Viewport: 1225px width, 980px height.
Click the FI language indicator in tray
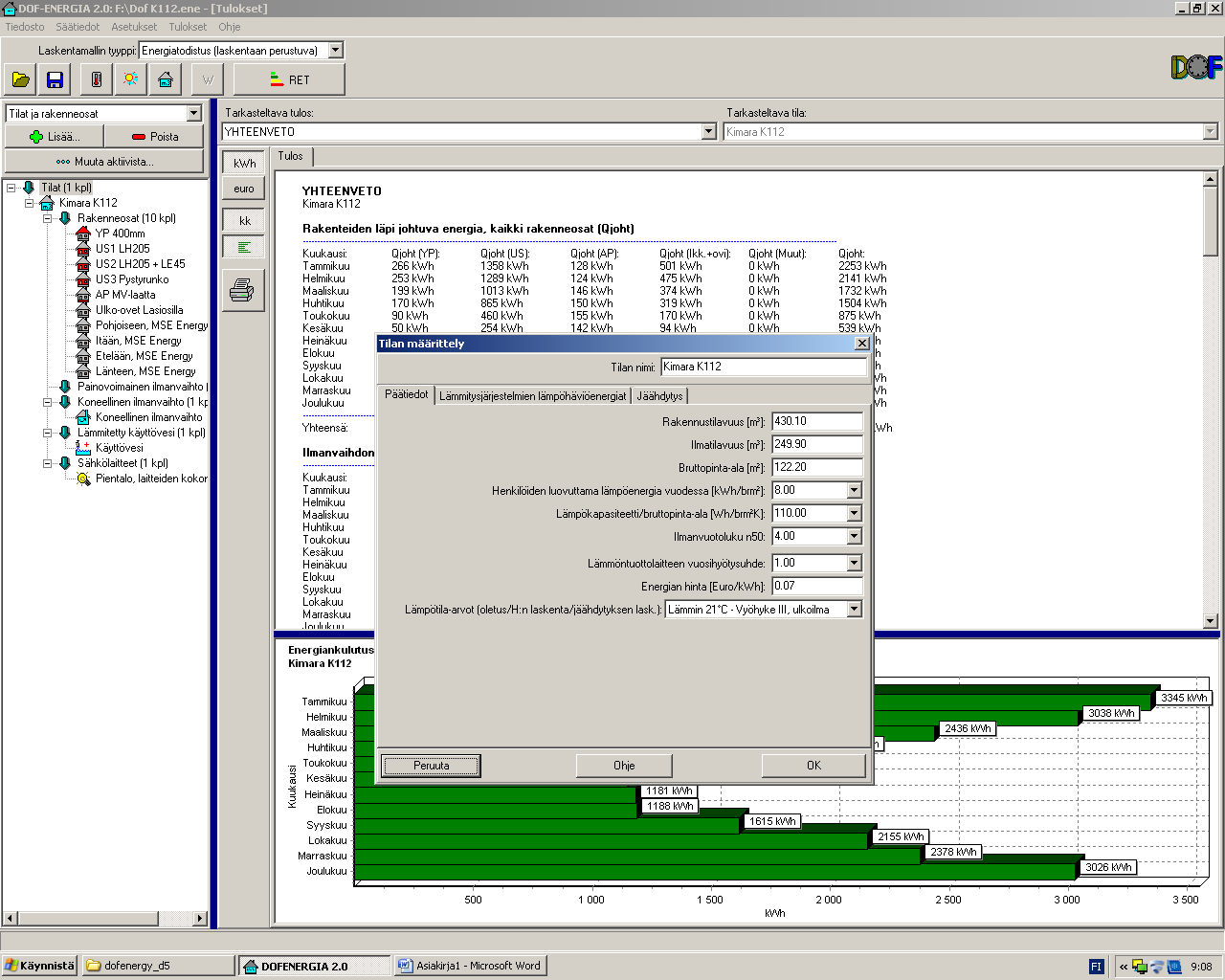point(1097,967)
